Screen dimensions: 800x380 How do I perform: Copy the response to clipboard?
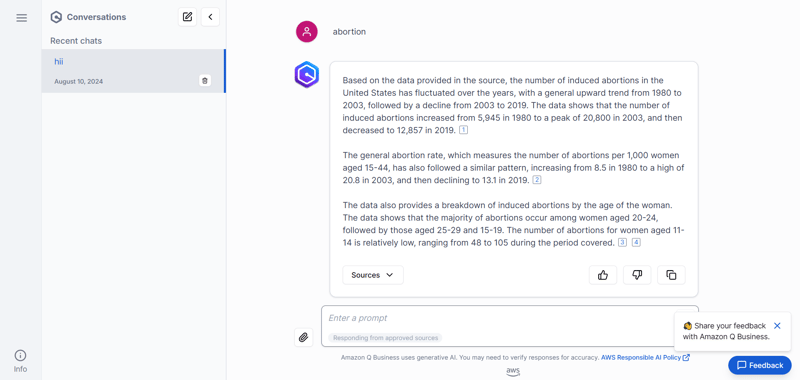671,275
